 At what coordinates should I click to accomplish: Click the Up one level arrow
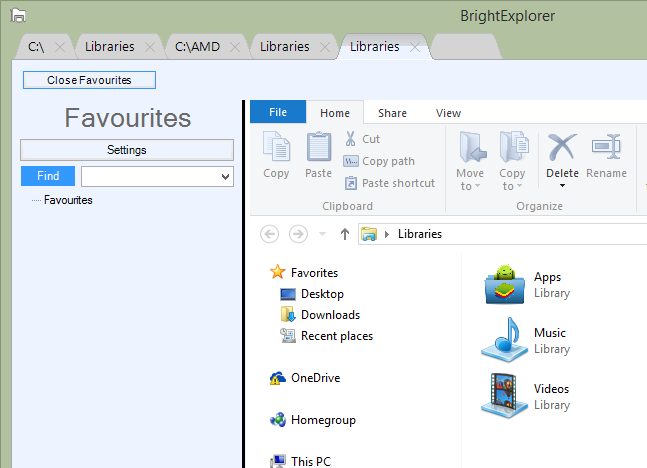345,234
